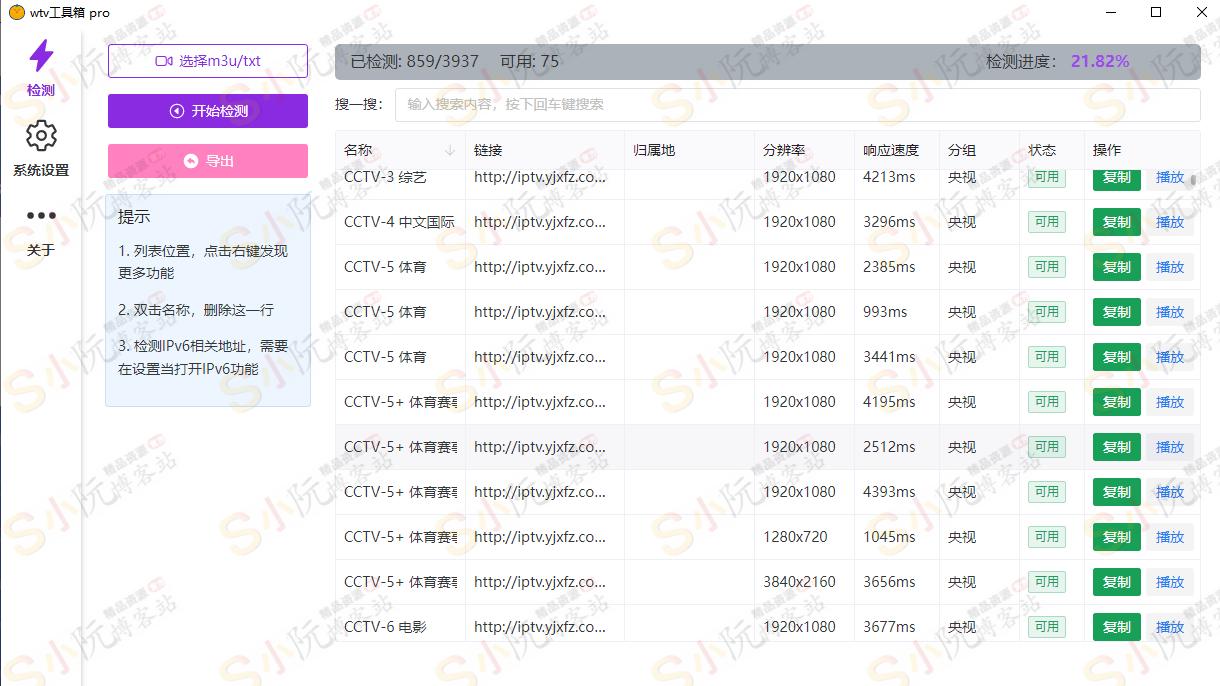
Task: Click the table's vertical scrollbar thumb
Action: (1193, 180)
